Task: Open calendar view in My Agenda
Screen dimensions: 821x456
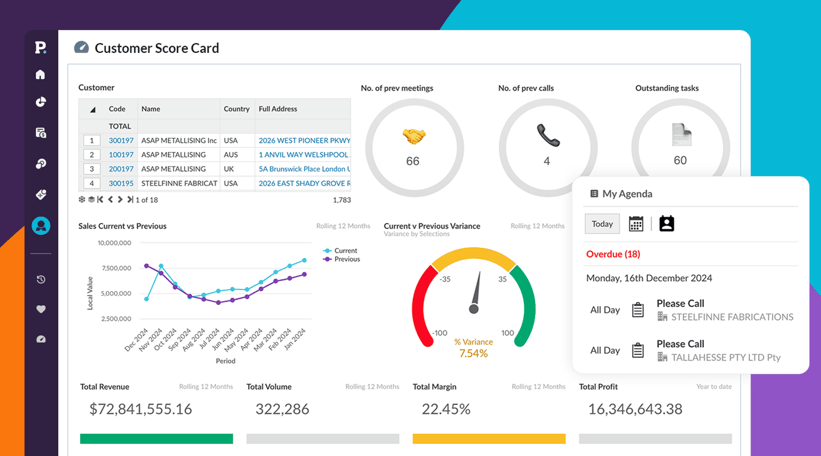Action: point(636,224)
